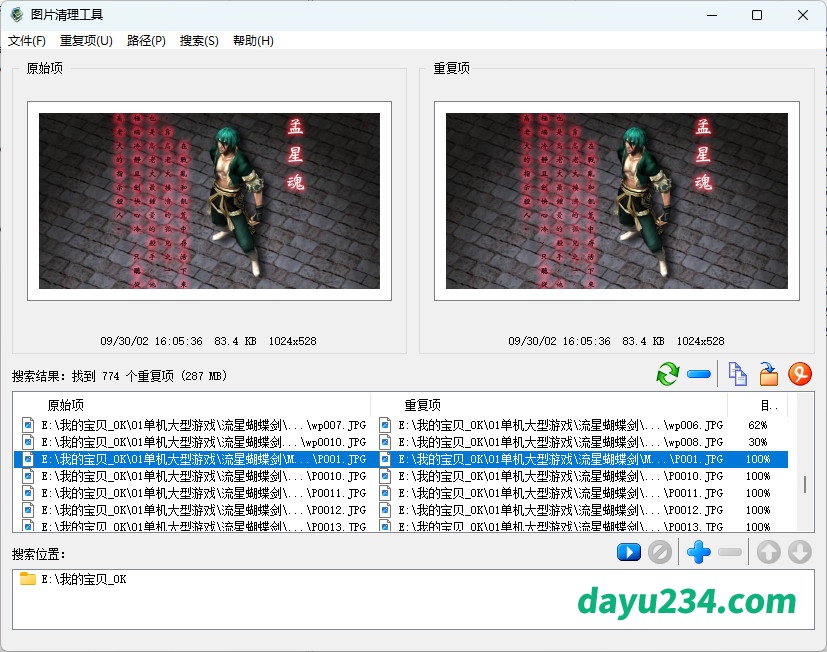Open the 重复项(U) menu
This screenshot has width=827, height=652.
(86, 41)
